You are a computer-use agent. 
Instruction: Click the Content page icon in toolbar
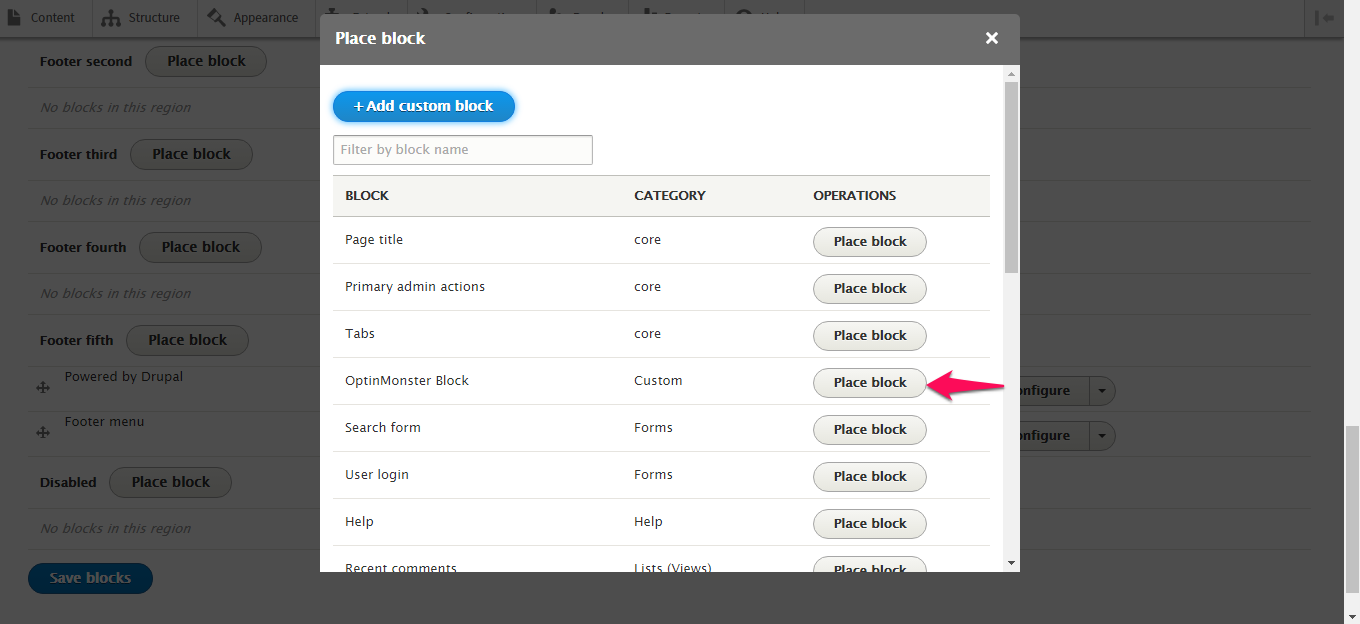coord(14,17)
